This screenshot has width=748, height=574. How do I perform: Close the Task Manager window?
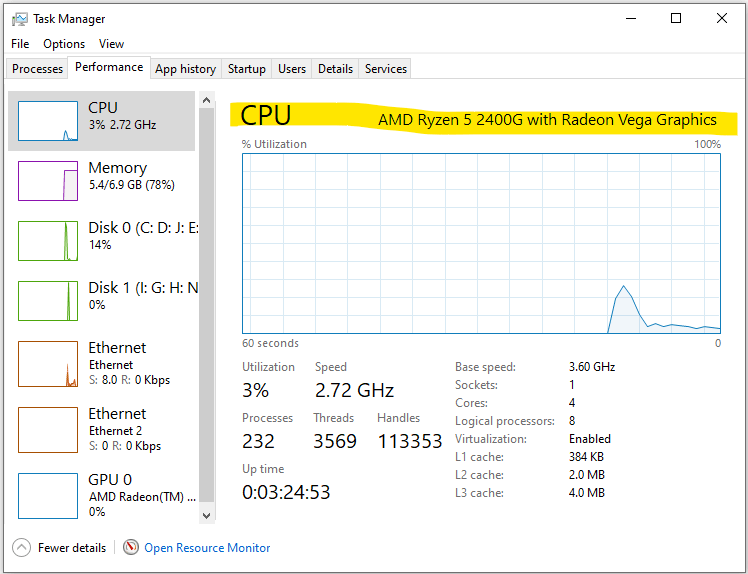[721, 19]
